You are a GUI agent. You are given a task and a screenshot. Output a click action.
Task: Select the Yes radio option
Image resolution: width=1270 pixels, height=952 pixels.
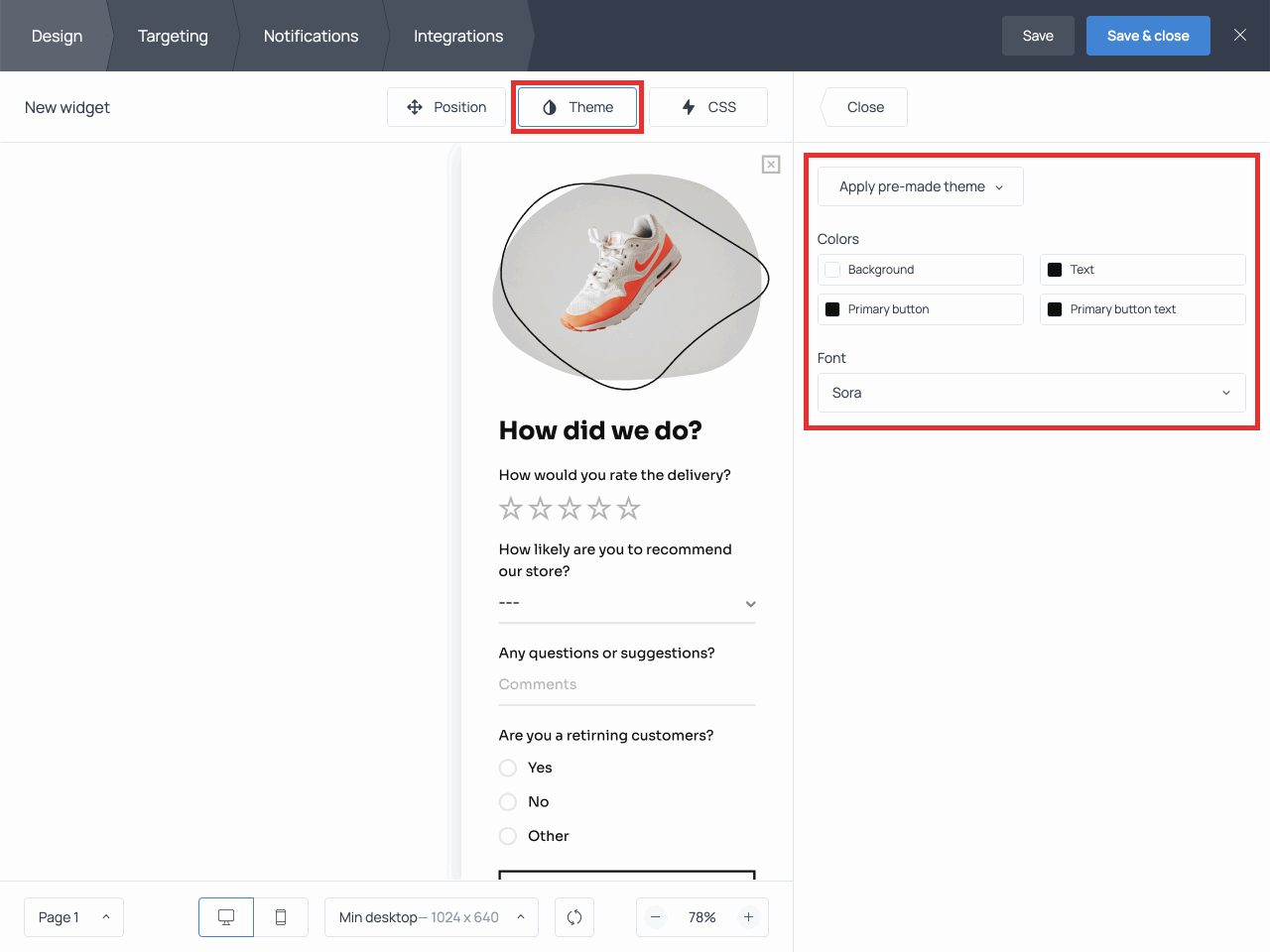(x=507, y=768)
